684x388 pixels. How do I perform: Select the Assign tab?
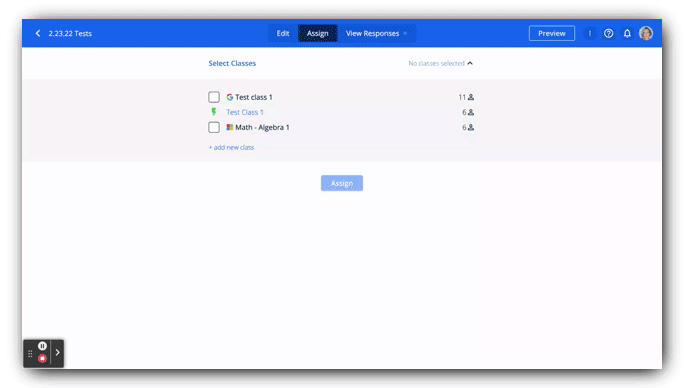(318, 33)
